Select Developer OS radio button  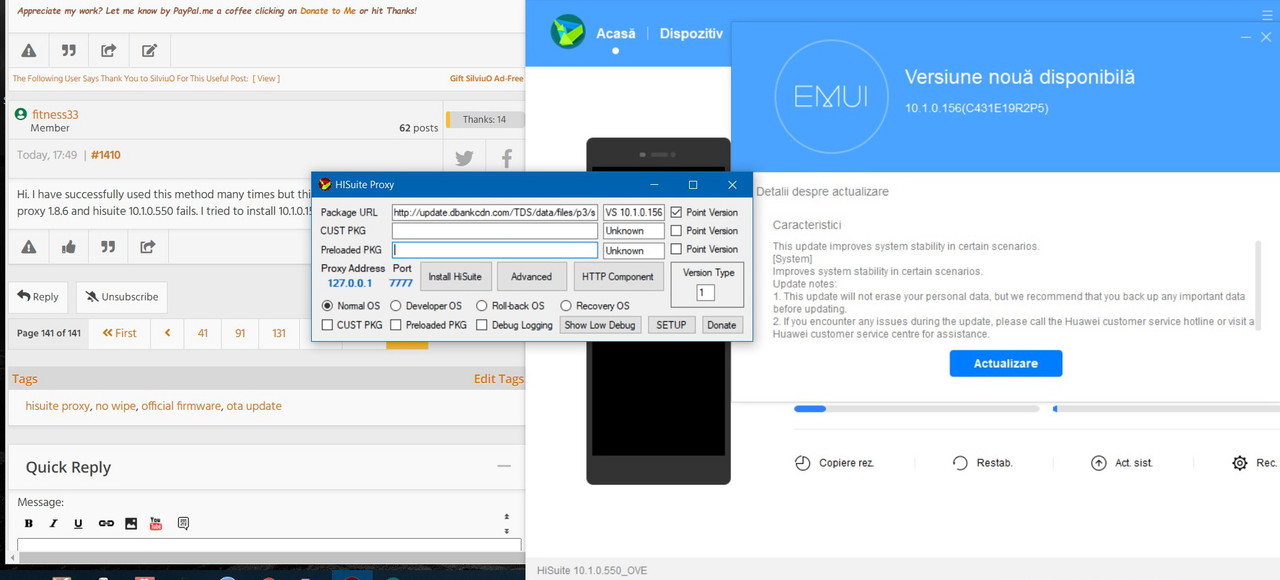(396, 306)
